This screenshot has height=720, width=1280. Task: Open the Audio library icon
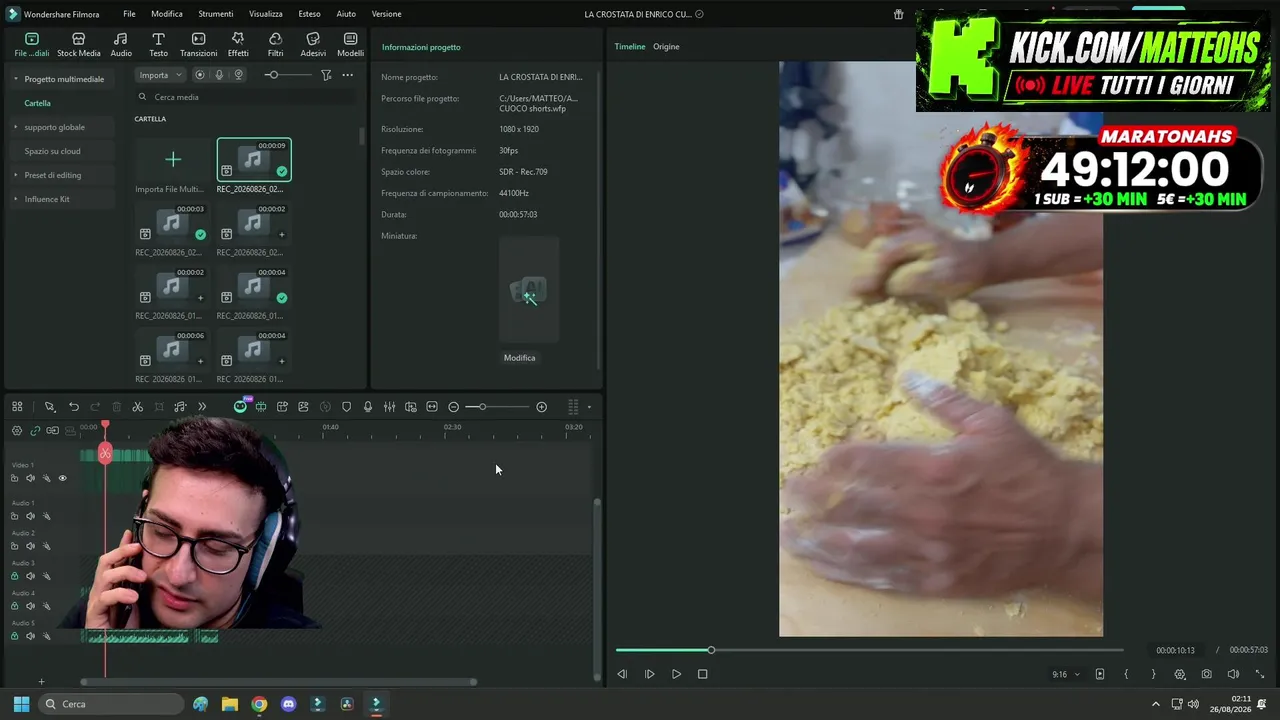tap(121, 39)
